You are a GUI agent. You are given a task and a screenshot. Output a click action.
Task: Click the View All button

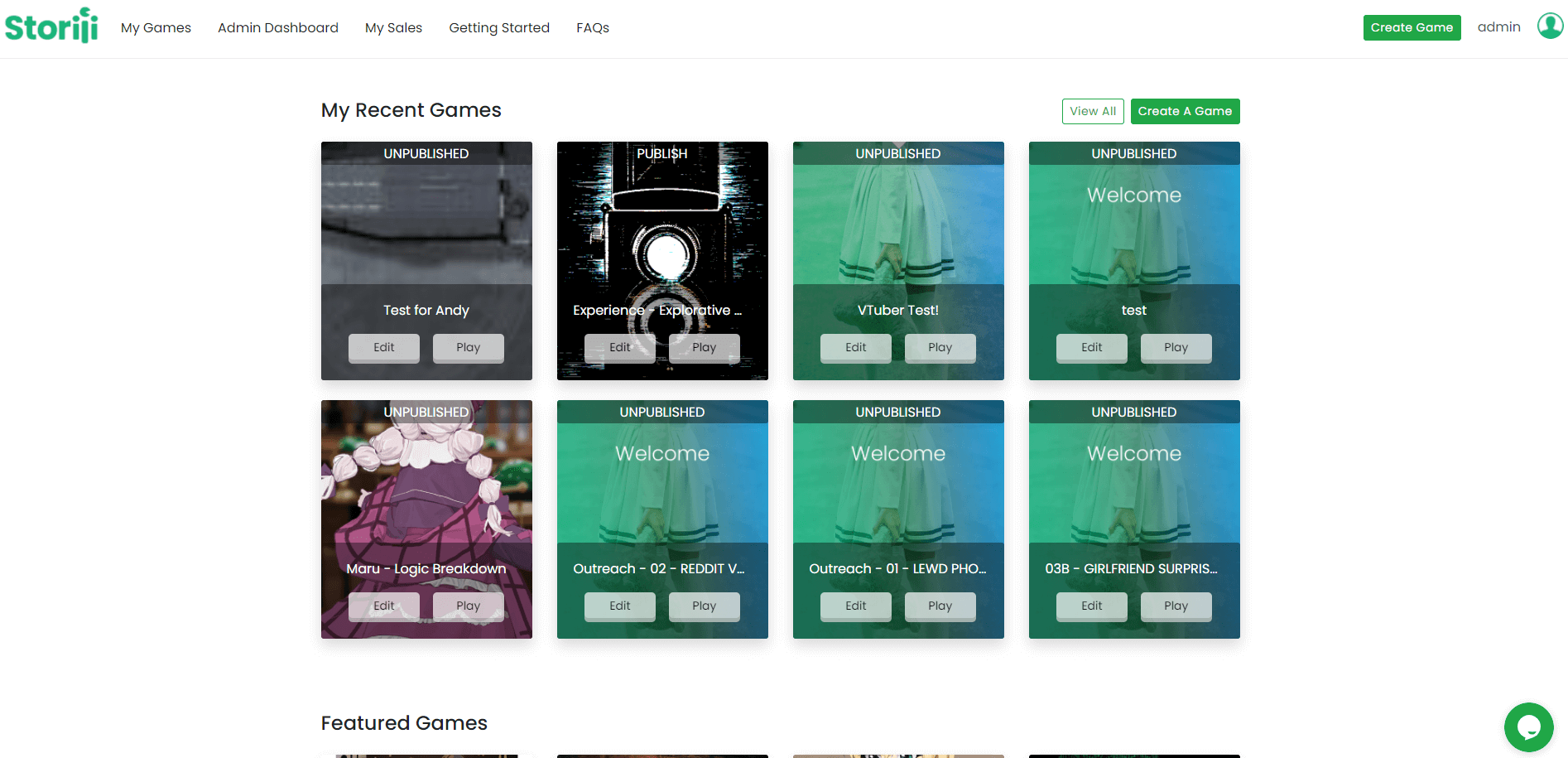[1093, 111]
